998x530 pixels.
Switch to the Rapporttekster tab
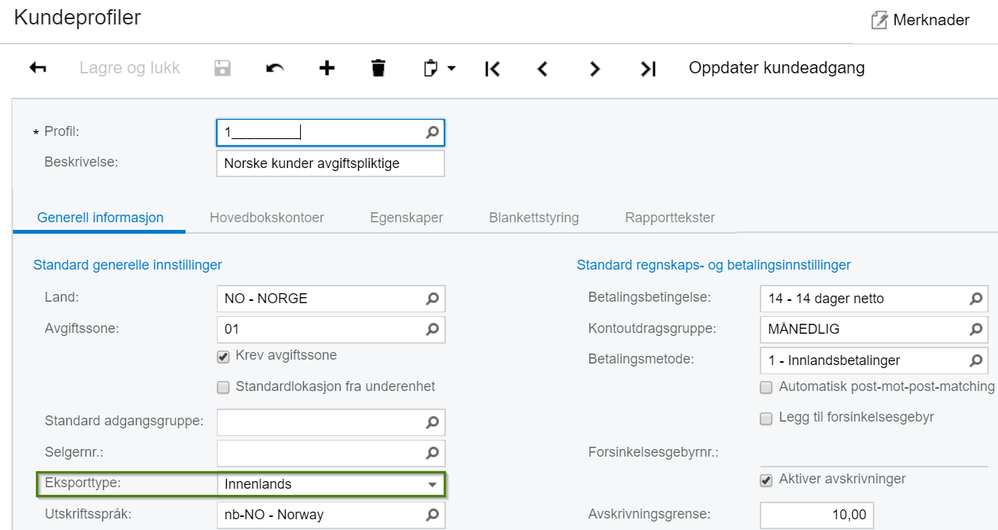[669, 217]
